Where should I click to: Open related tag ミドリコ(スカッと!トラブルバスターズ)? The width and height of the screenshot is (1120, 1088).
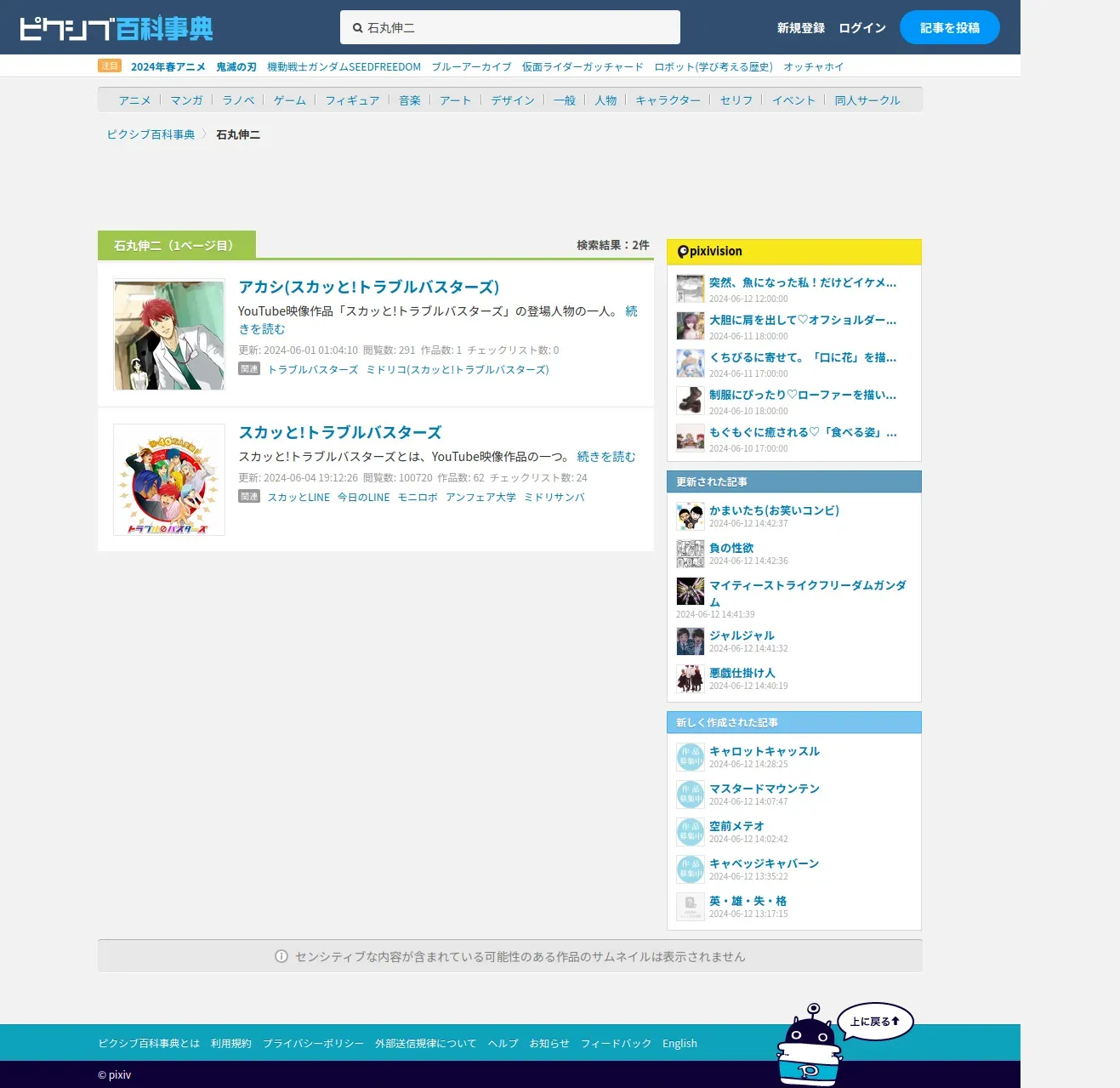(458, 369)
